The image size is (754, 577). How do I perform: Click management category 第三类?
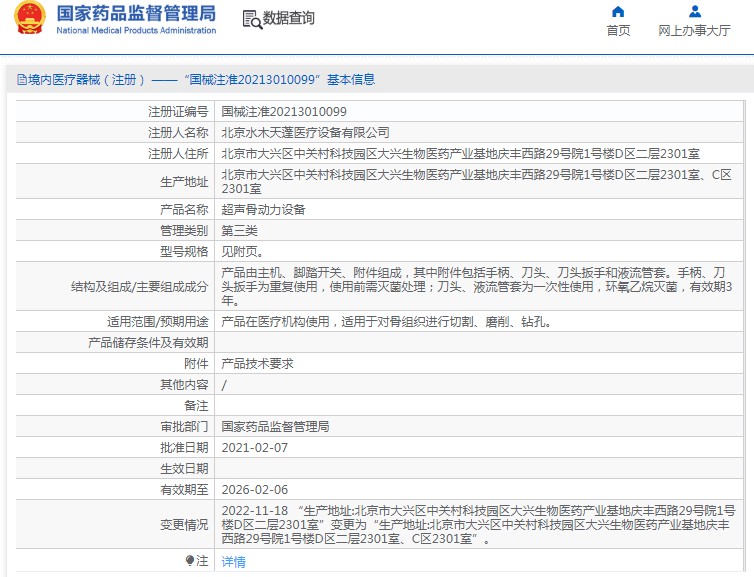pyautogui.click(x=239, y=231)
